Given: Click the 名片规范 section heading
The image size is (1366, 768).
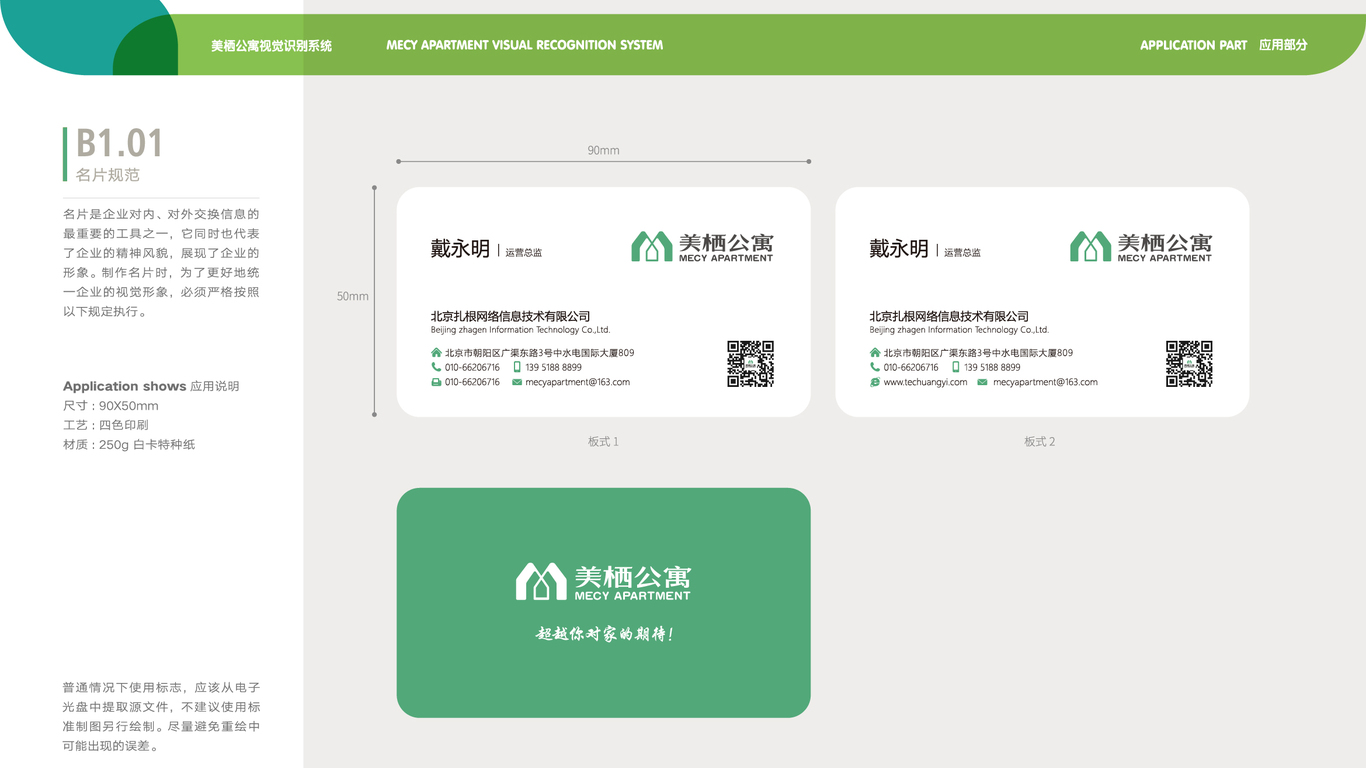Looking at the screenshot, I should point(108,175).
